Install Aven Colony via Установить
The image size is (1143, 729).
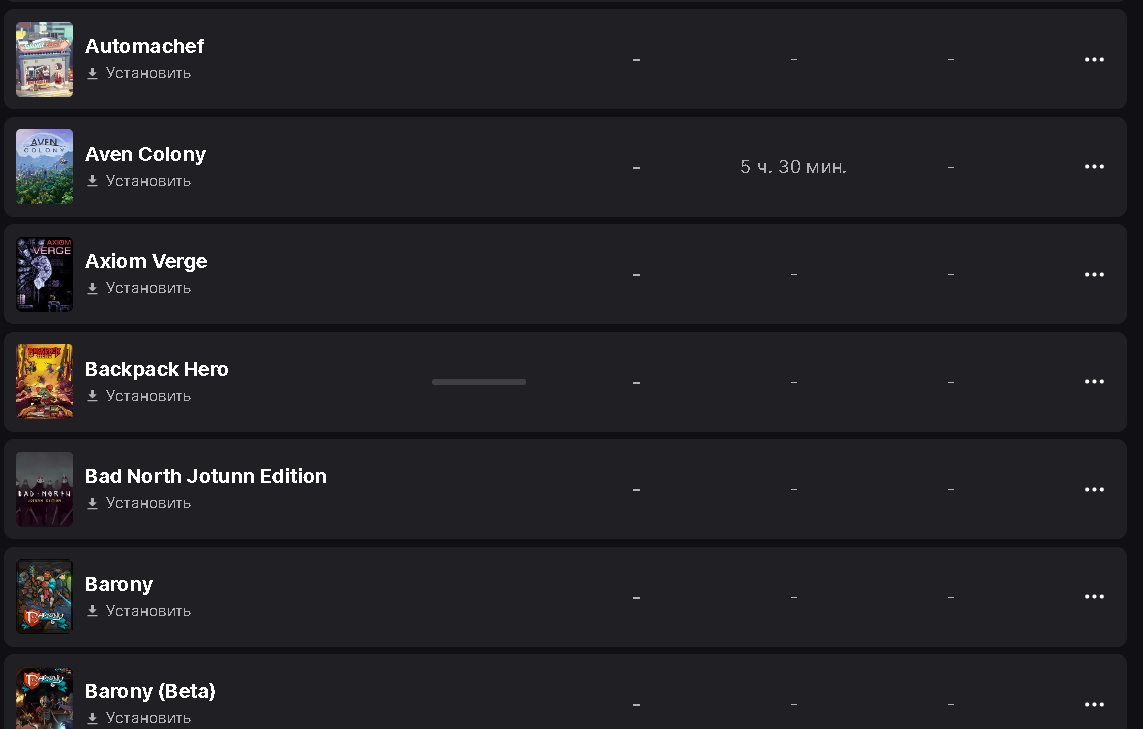coord(148,181)
